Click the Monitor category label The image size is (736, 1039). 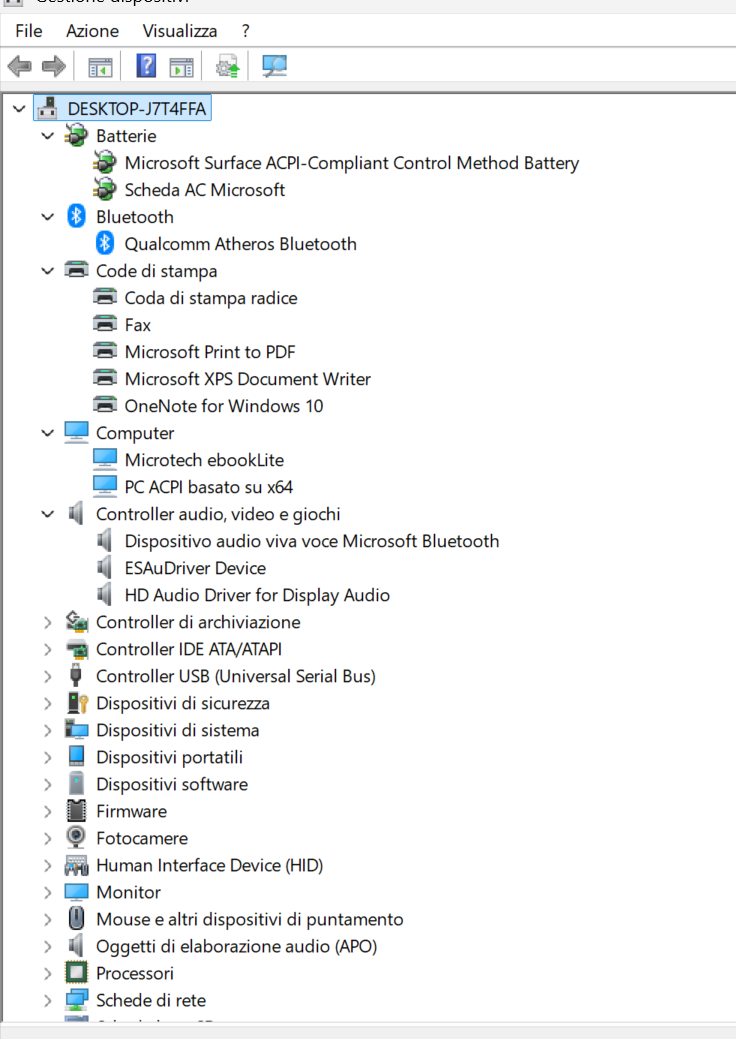(129, 892)
